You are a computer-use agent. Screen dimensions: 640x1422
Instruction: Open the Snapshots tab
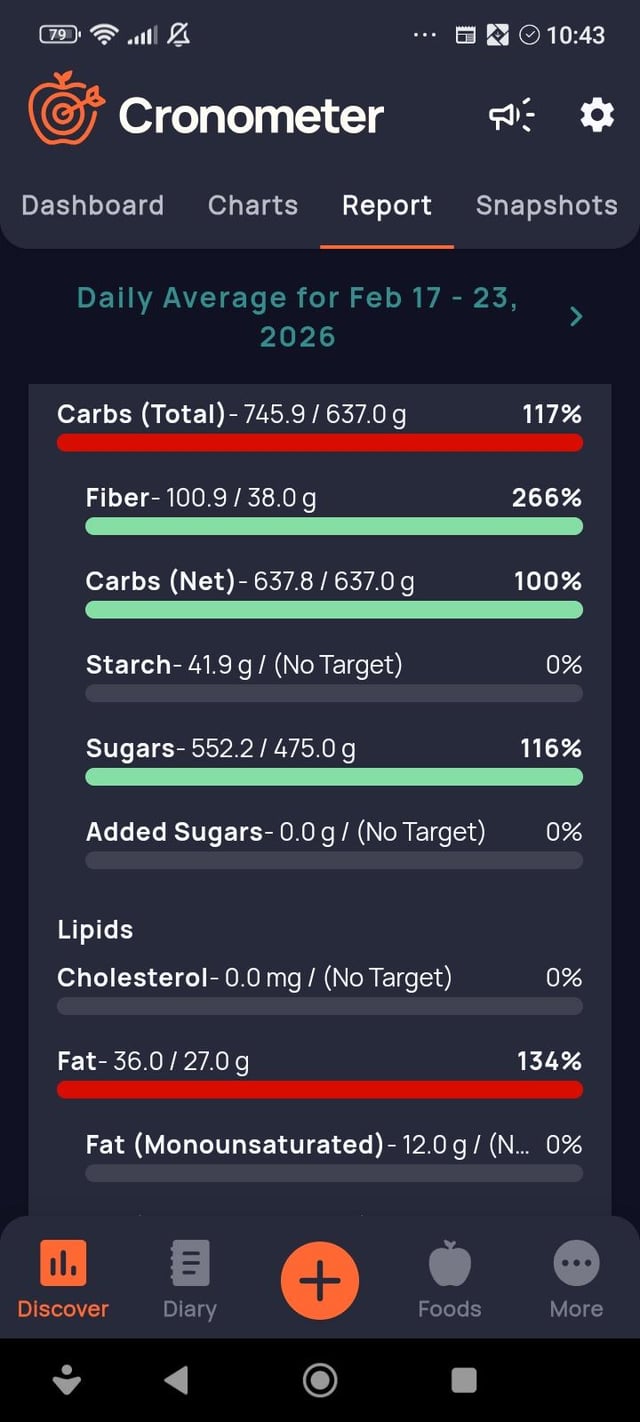[546, 206]
